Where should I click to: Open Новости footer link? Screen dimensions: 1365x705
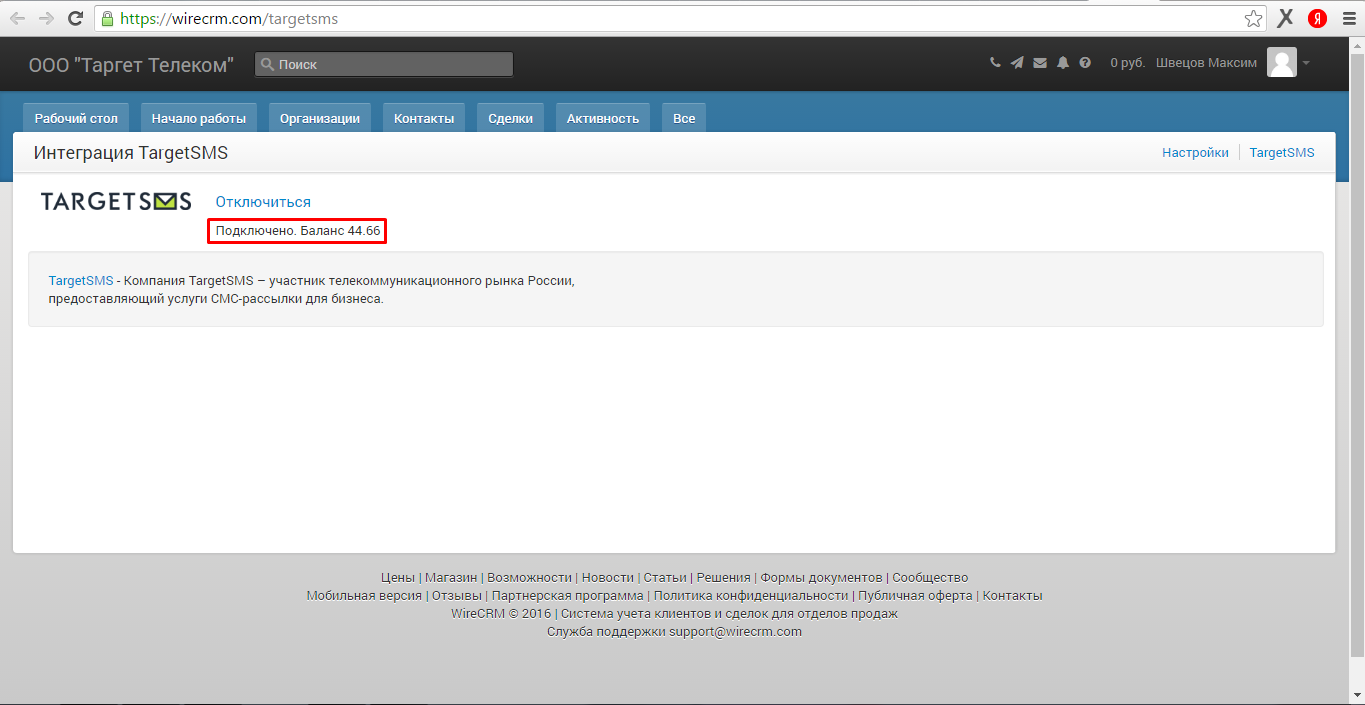[608, 578]
